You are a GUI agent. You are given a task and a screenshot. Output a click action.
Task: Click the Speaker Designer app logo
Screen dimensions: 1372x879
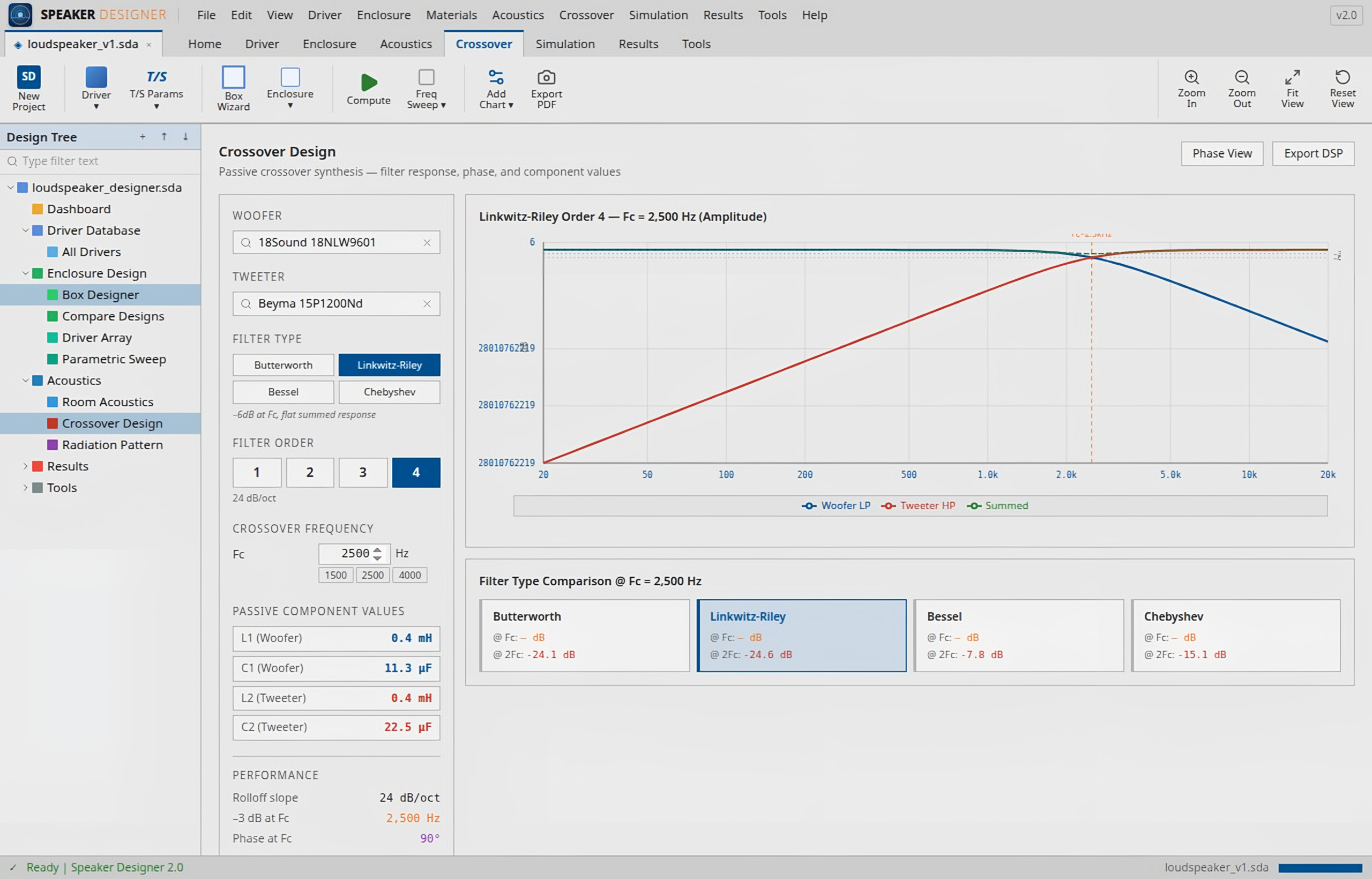(20, 15)
